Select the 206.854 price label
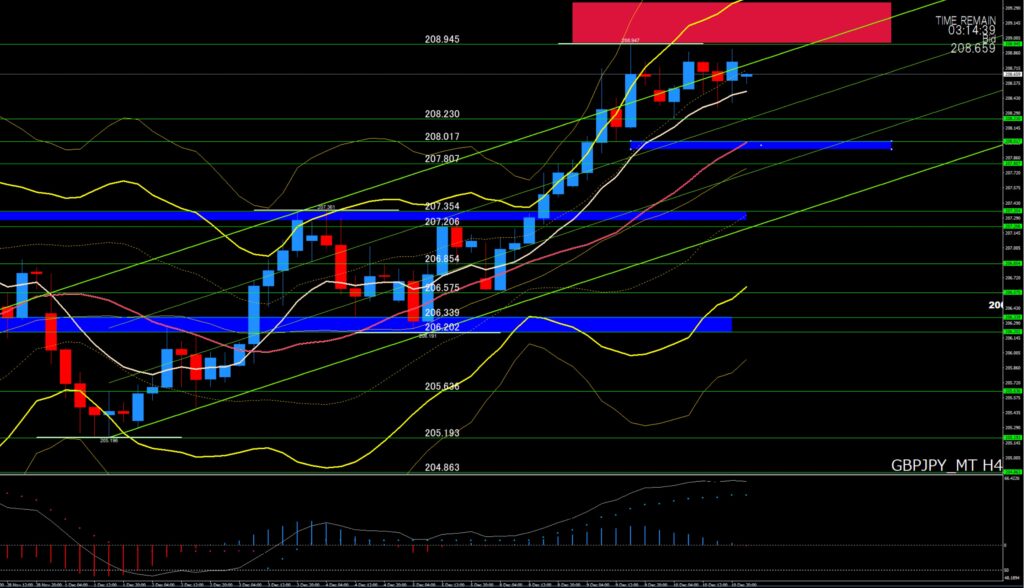Viewport: 1024px width, 588px height. coord(442,259)
